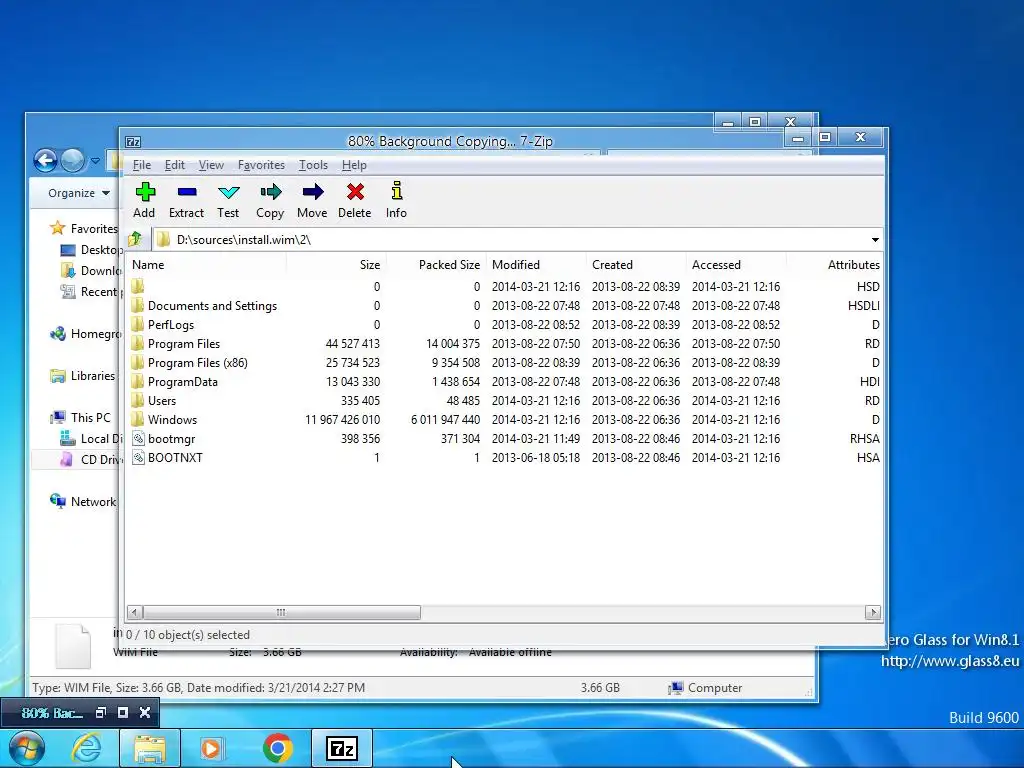The height and width of the screenshot is (768, 1024).
Task: Click the Move toolbar icon
Action: tap(312, 191)
